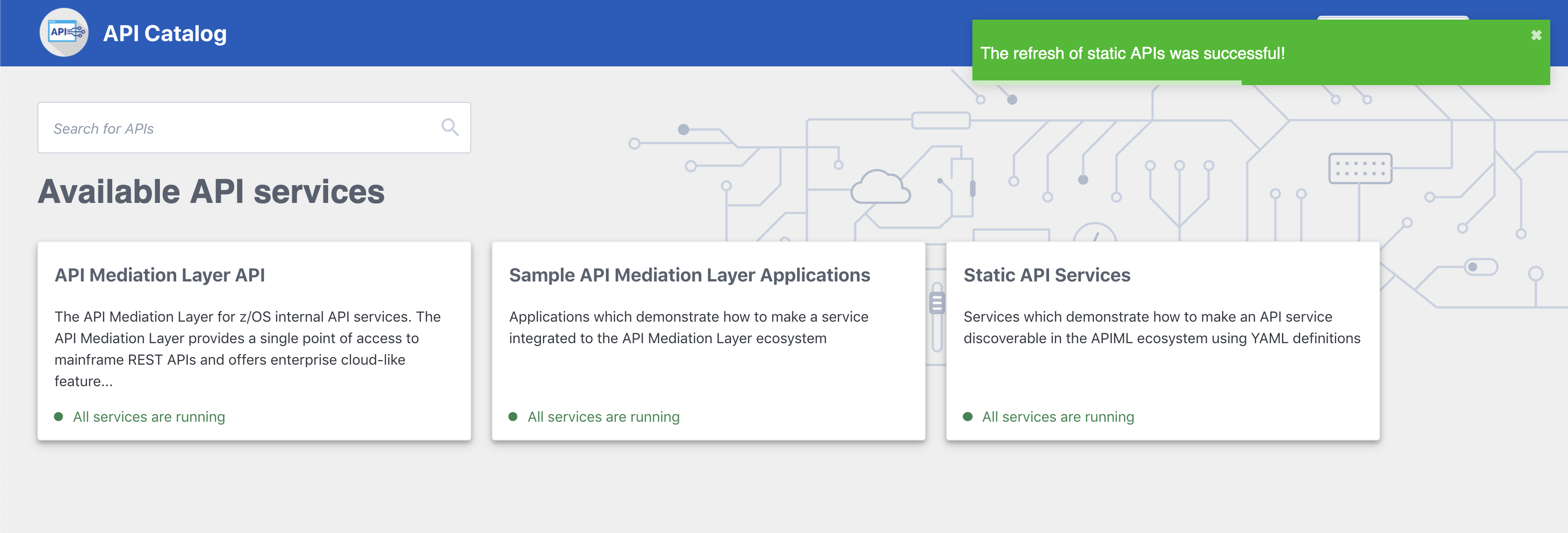Open the API Mediation Layer API tile title
1568x533 pixels.
tap(159, 275)
